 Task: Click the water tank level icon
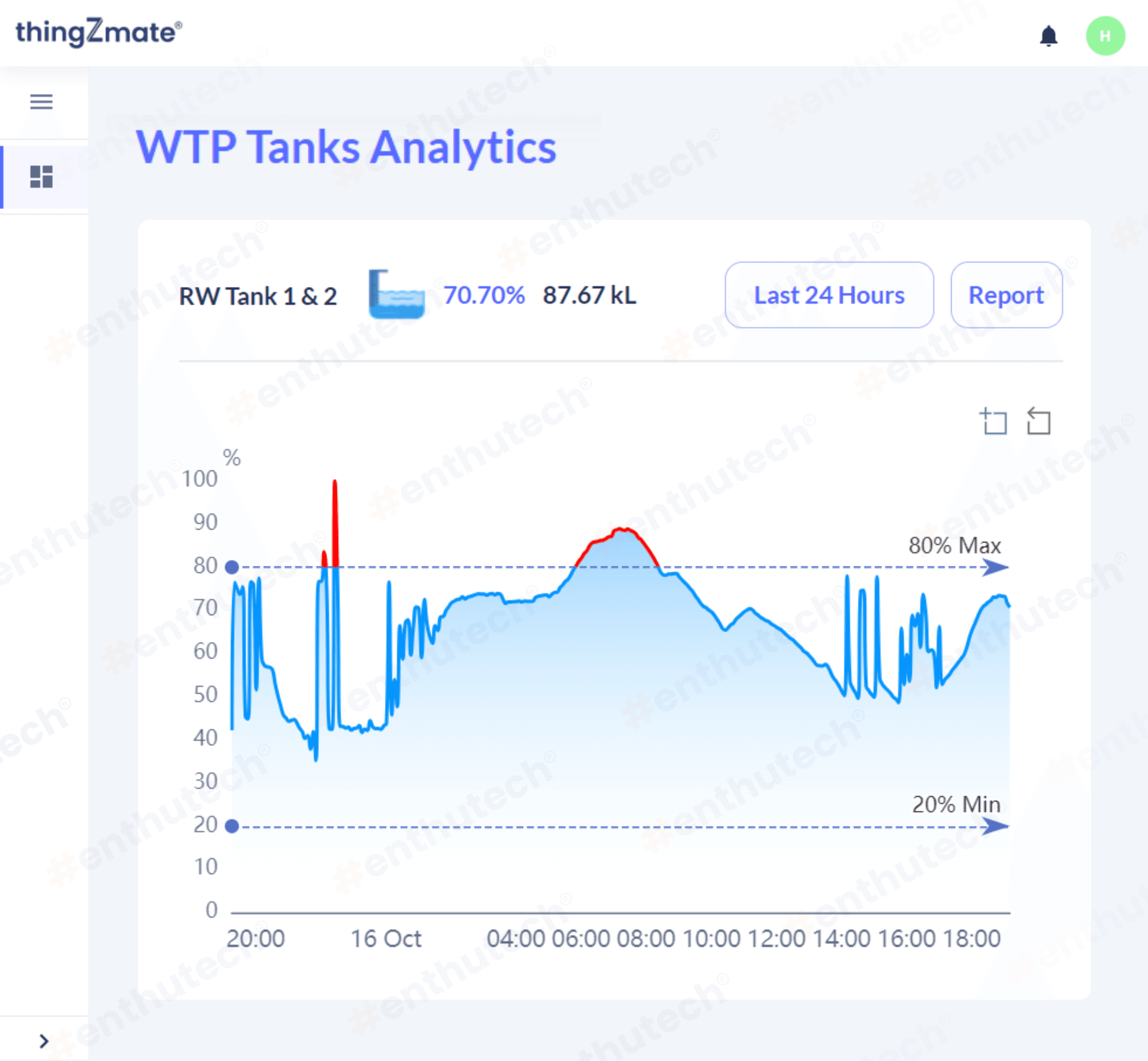pyautogui.click(x=396, y=295)
